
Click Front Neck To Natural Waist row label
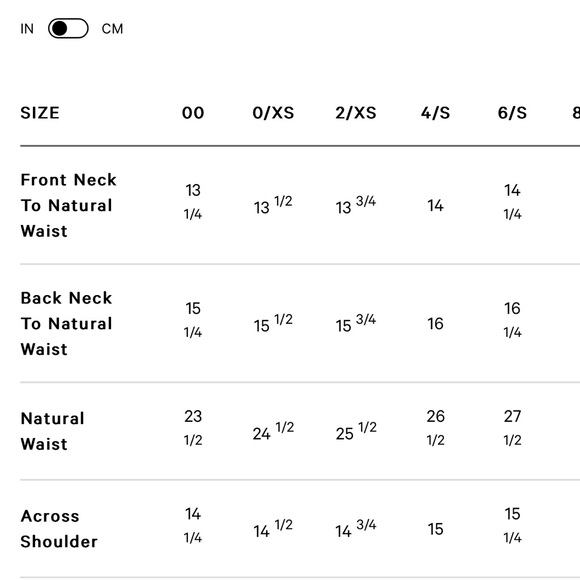click(68, 205)
